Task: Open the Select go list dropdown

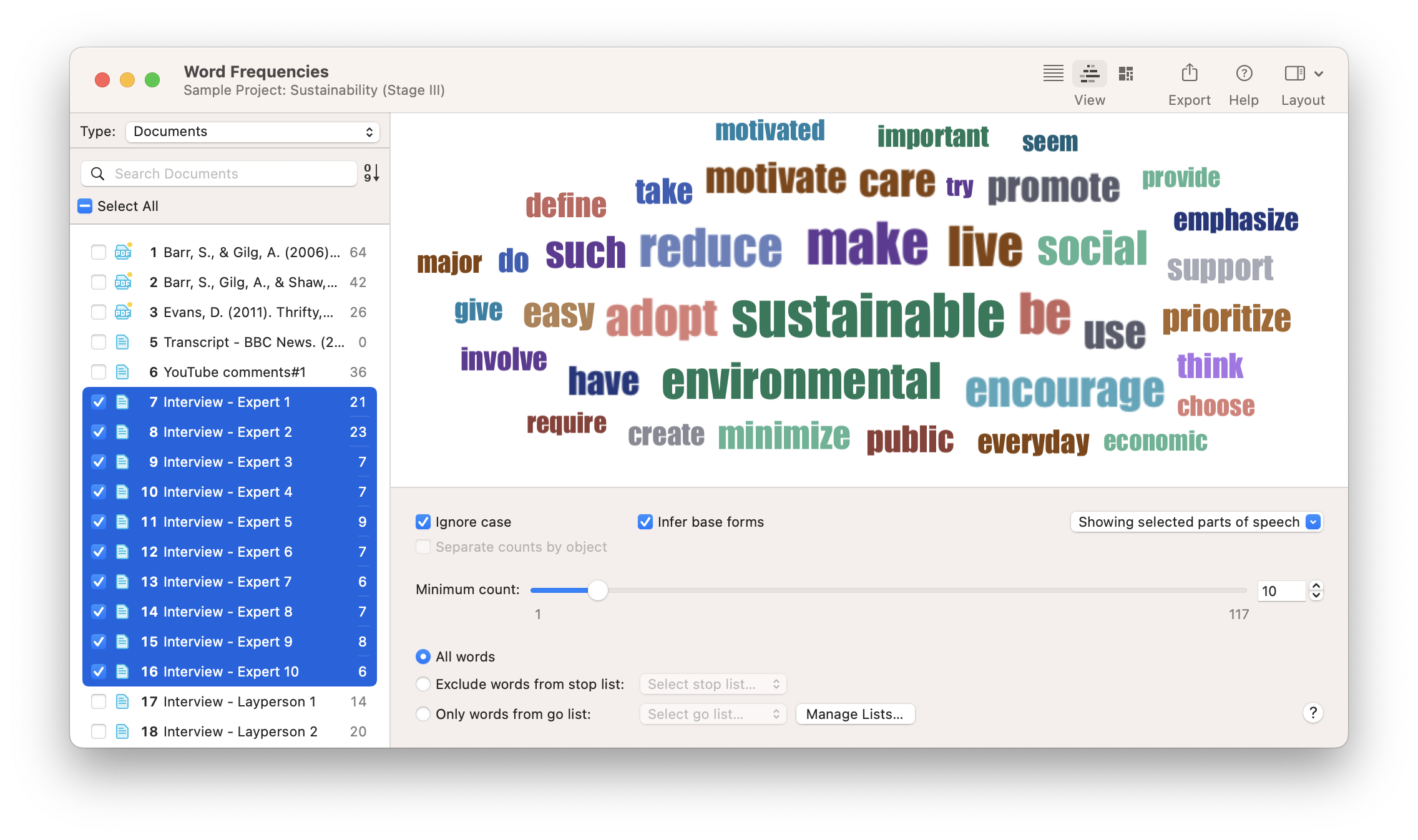Action: [713, 714]
